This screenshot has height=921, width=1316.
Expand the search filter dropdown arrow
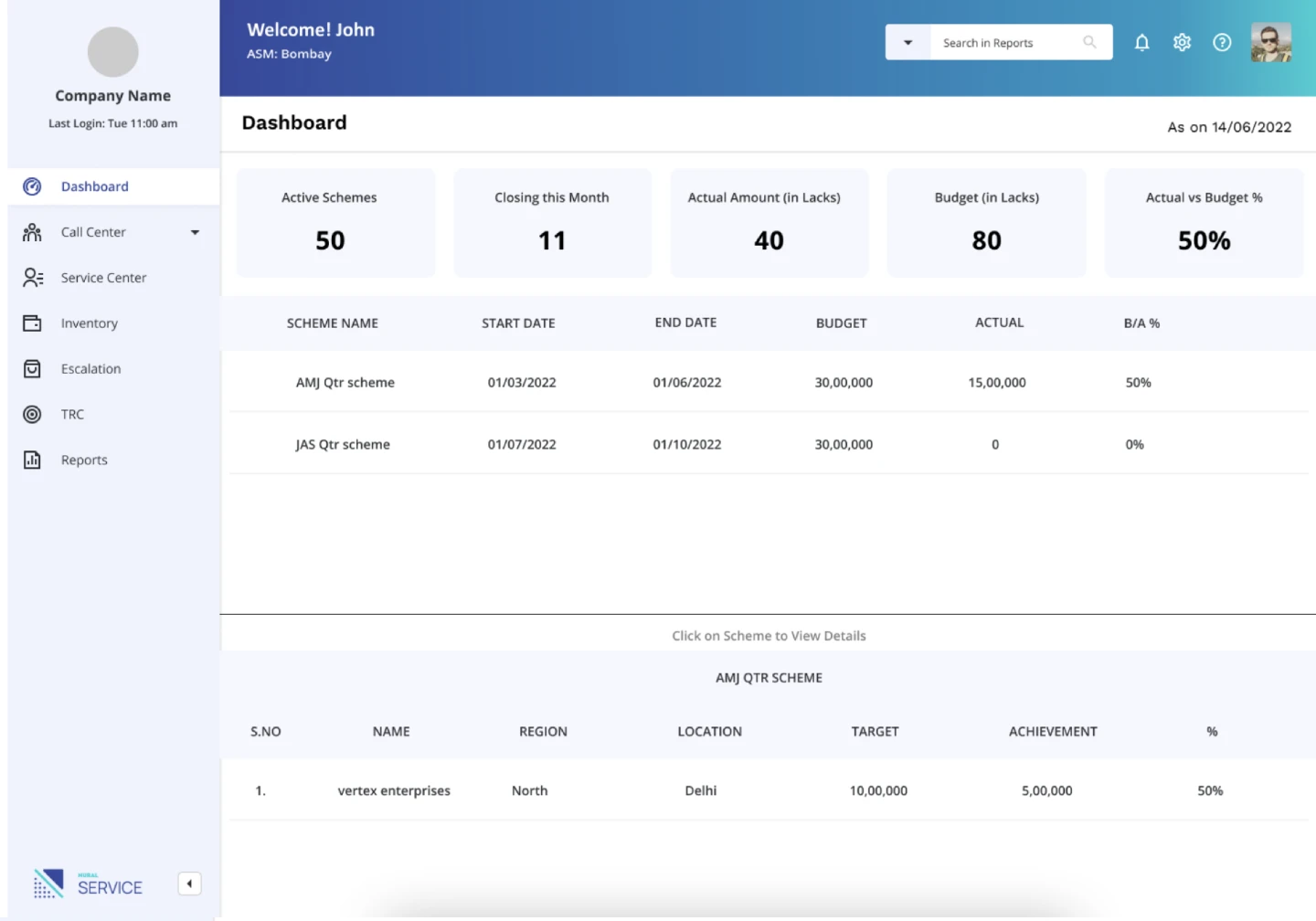click(907, 42)
